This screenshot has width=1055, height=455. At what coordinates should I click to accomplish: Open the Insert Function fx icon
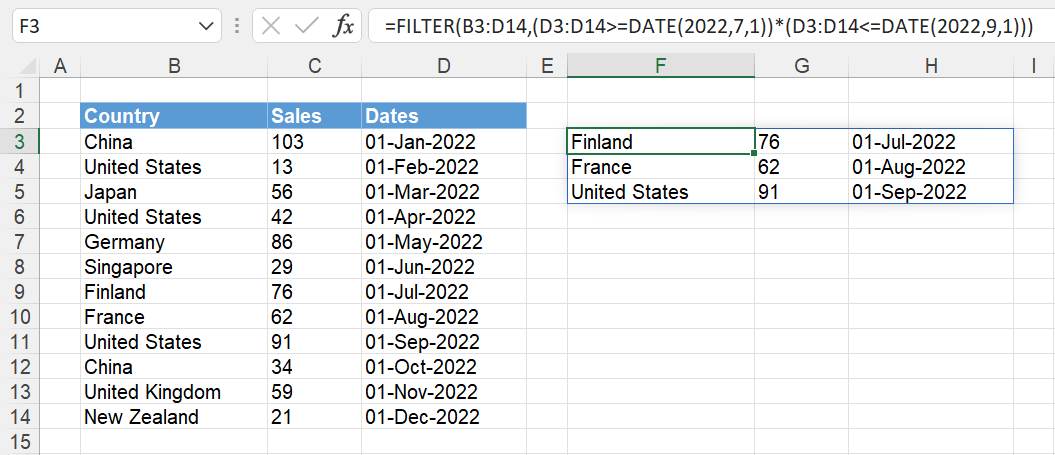pyautogui.click(x=343, y=26)
